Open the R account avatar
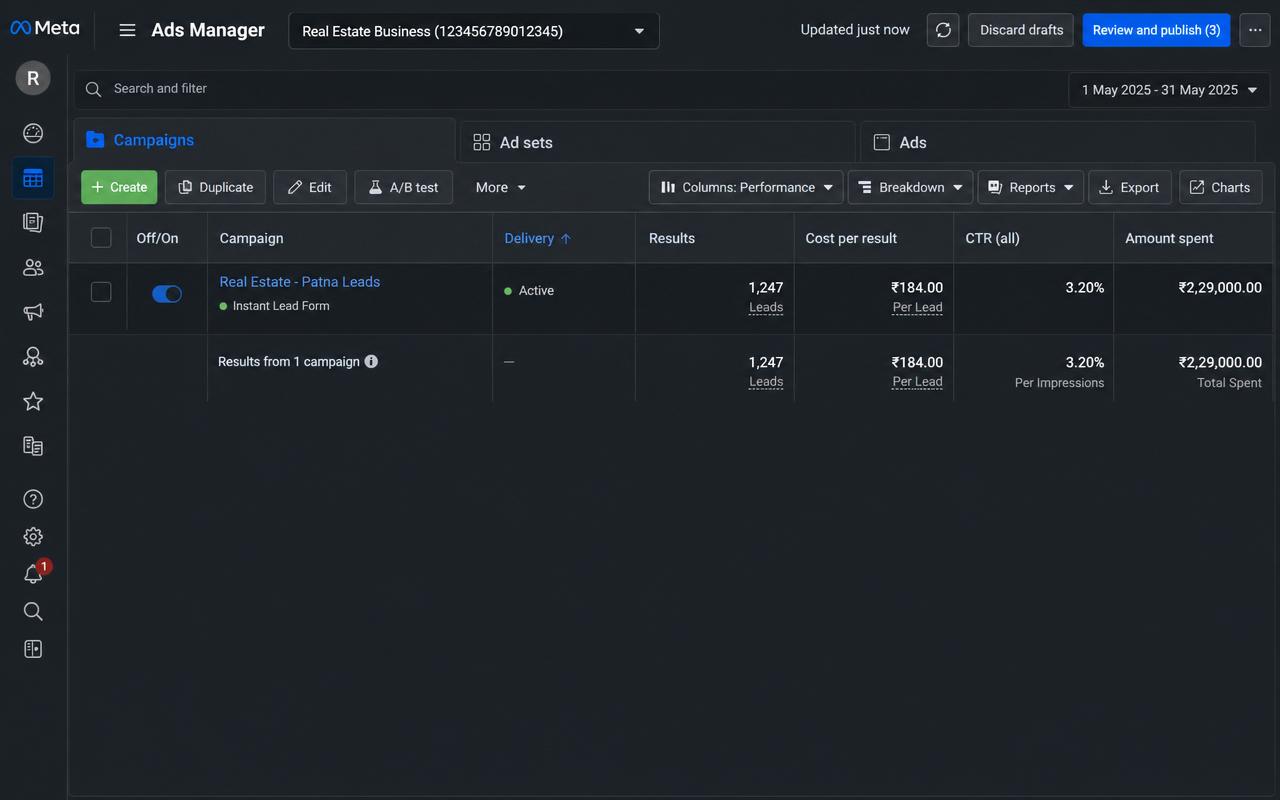 coord(33,78)
